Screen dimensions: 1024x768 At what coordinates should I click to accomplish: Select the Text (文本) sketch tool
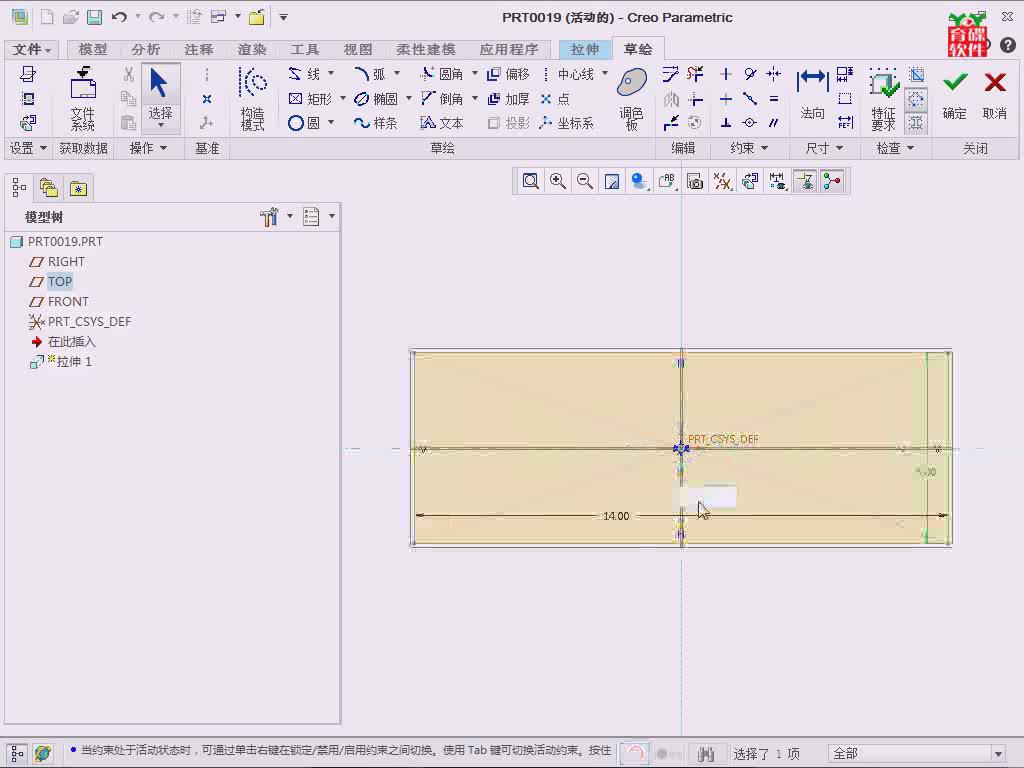click(x=441, y=123)
